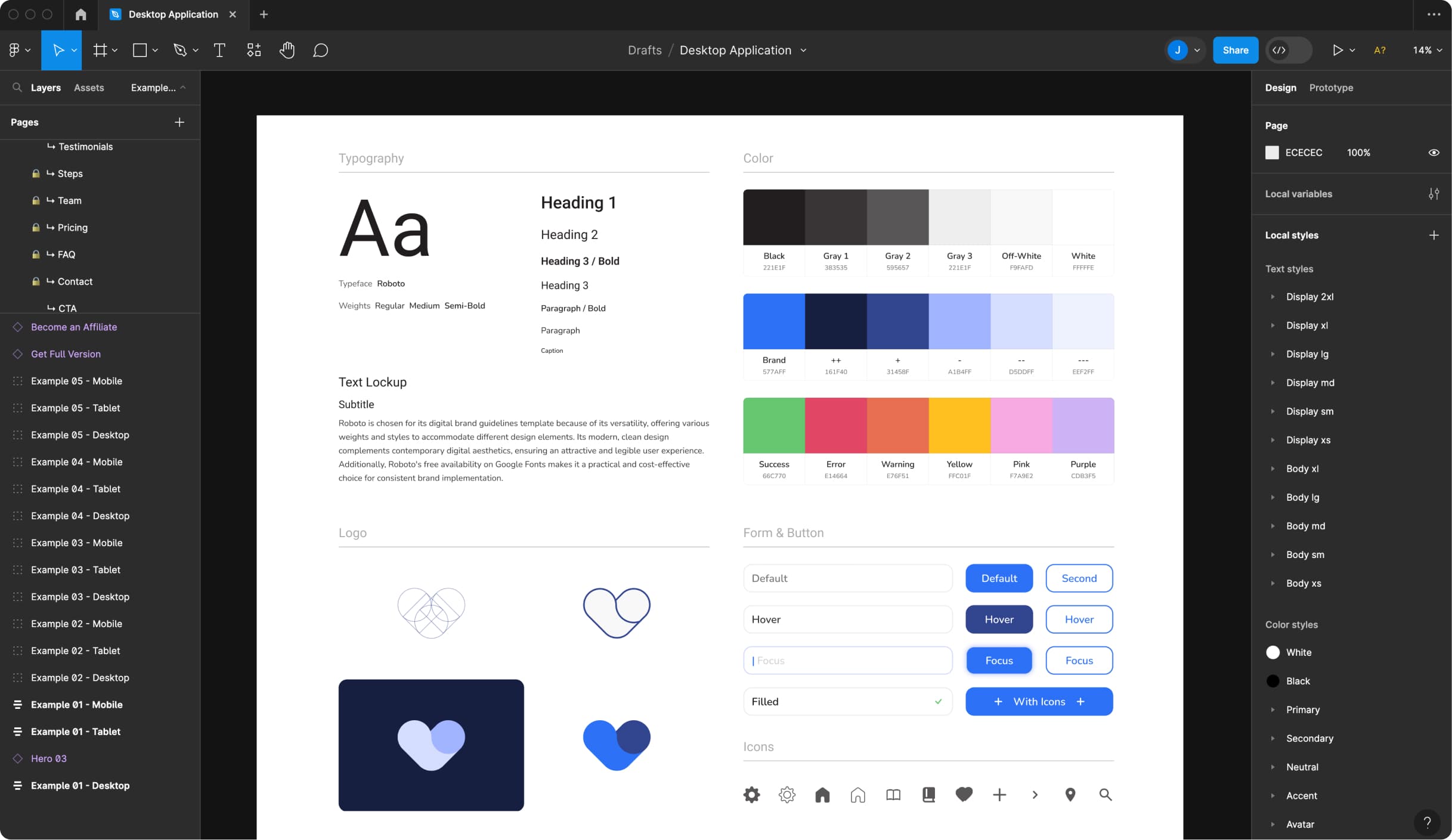The image size is (1452, 840).
Task: Open the three-dot overflow menu
Action: [x=1434, y=14]
